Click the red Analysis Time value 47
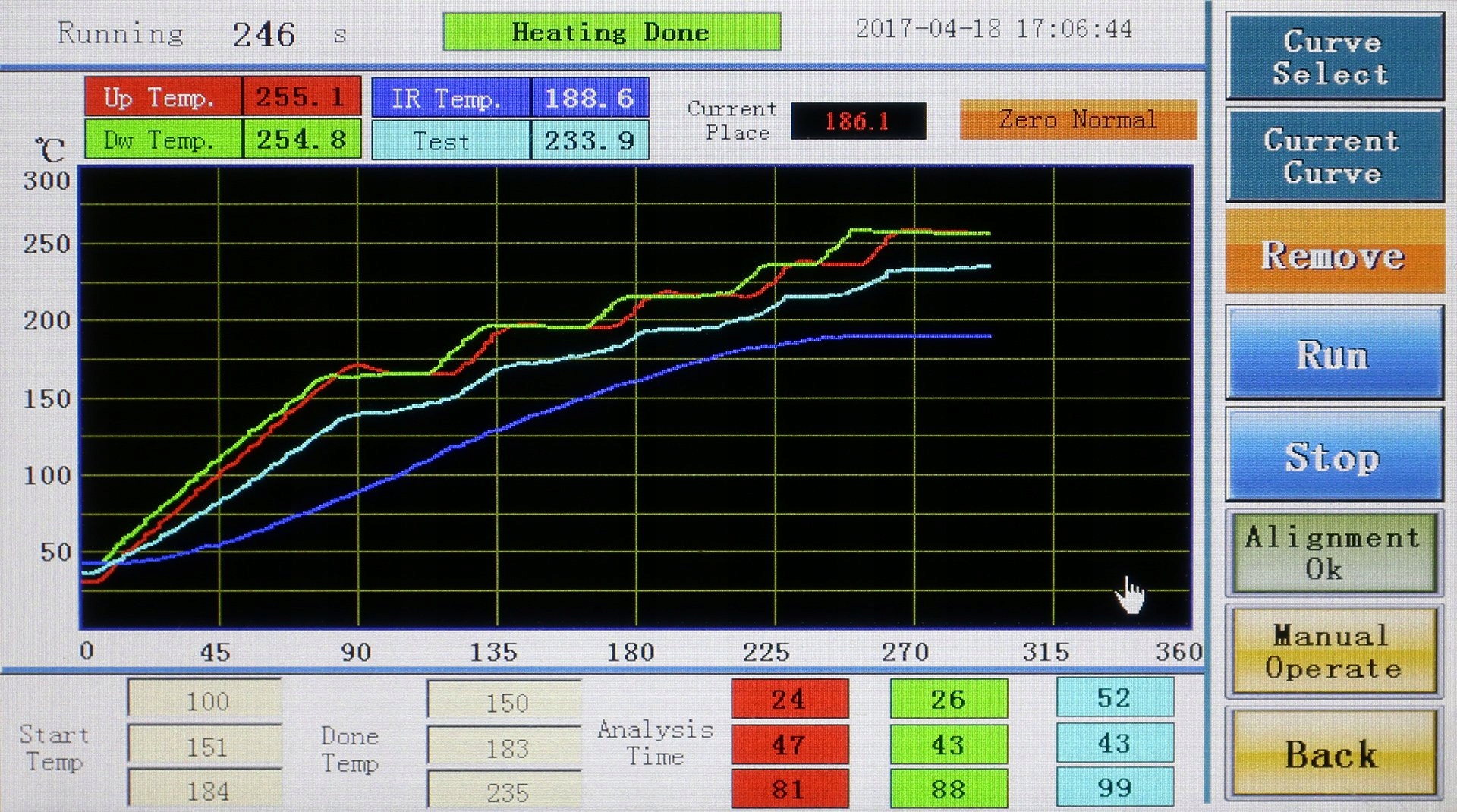Screen dimensions: 1457x812 pyautogui.click(x=789, y=744)
